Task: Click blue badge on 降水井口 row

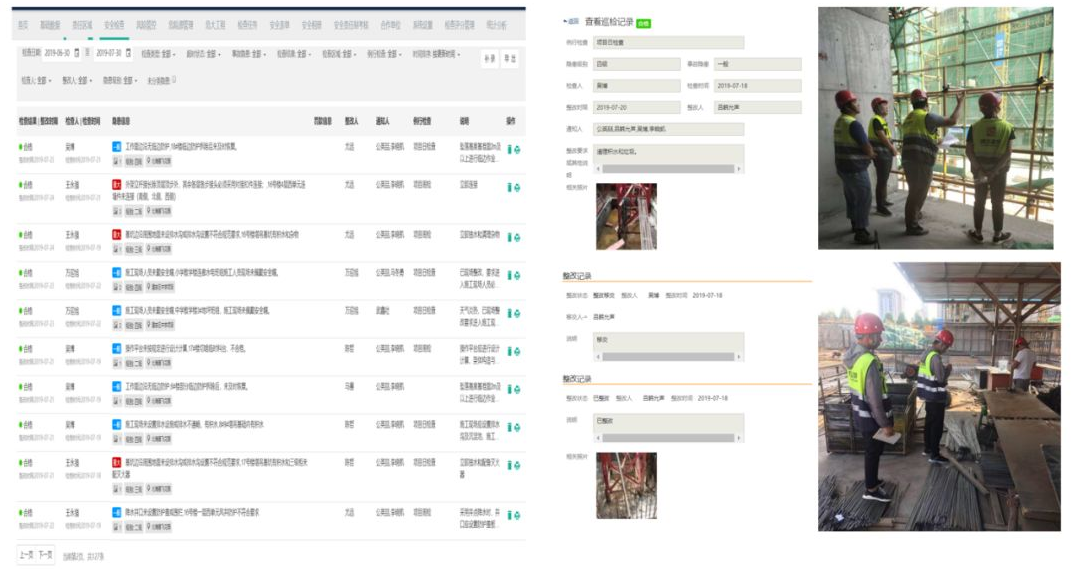Action: pos(117,512)
